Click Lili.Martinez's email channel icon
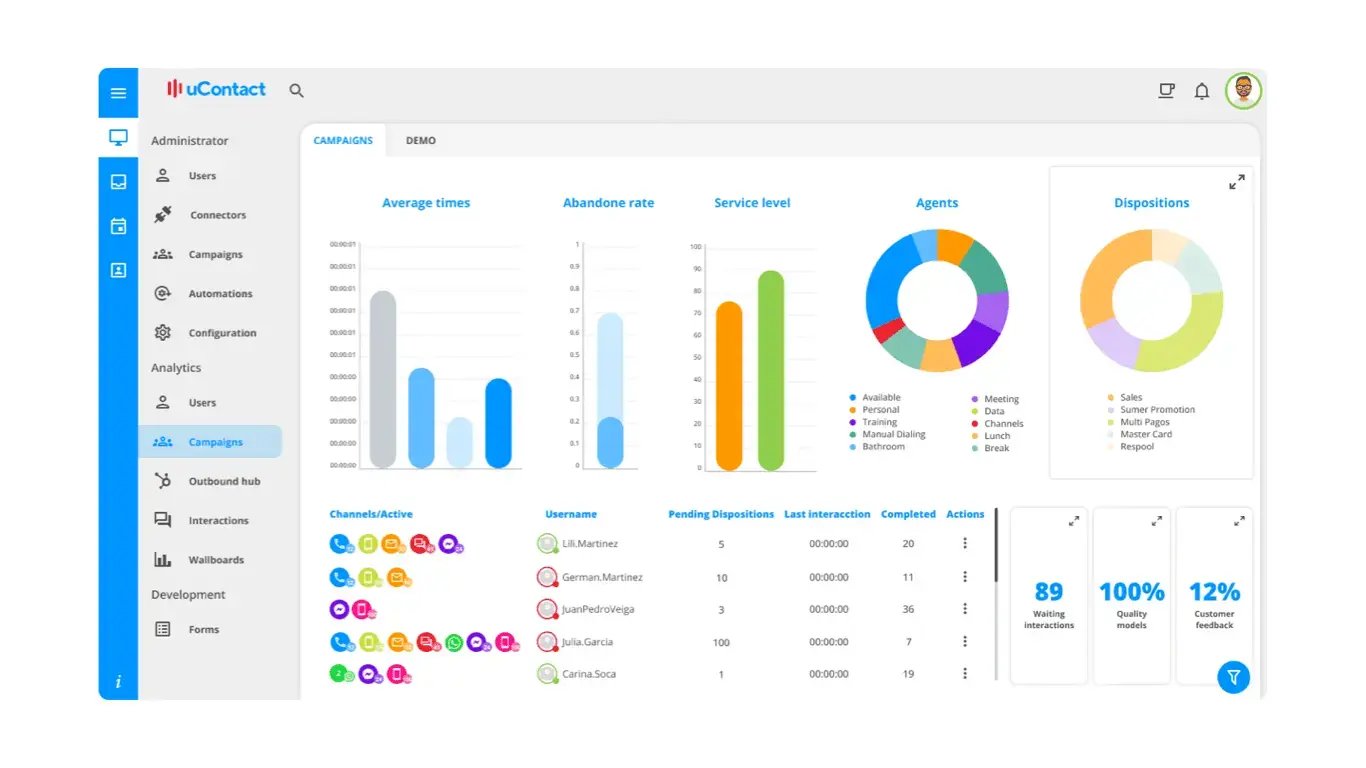The height and width of the screenshot is (768, 1366). [392, 544]
